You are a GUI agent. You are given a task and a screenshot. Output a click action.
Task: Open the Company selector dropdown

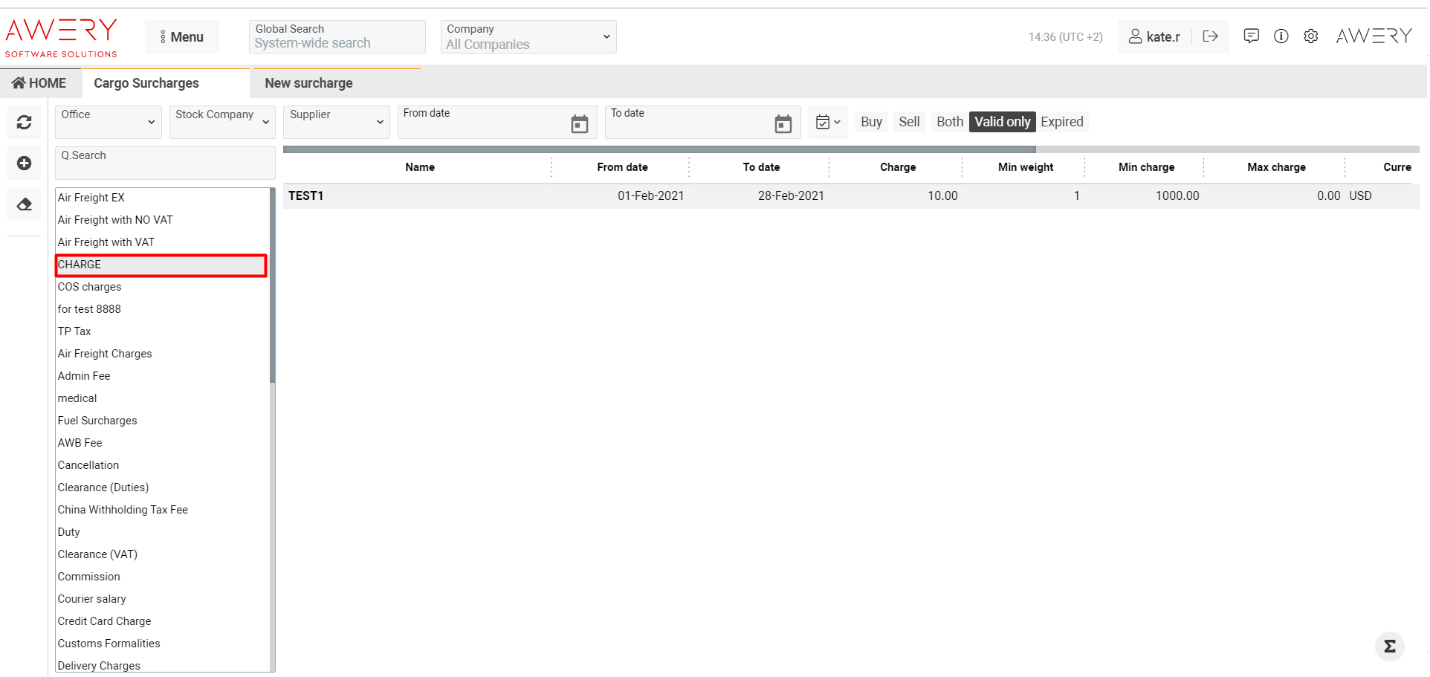coord(528,37)
